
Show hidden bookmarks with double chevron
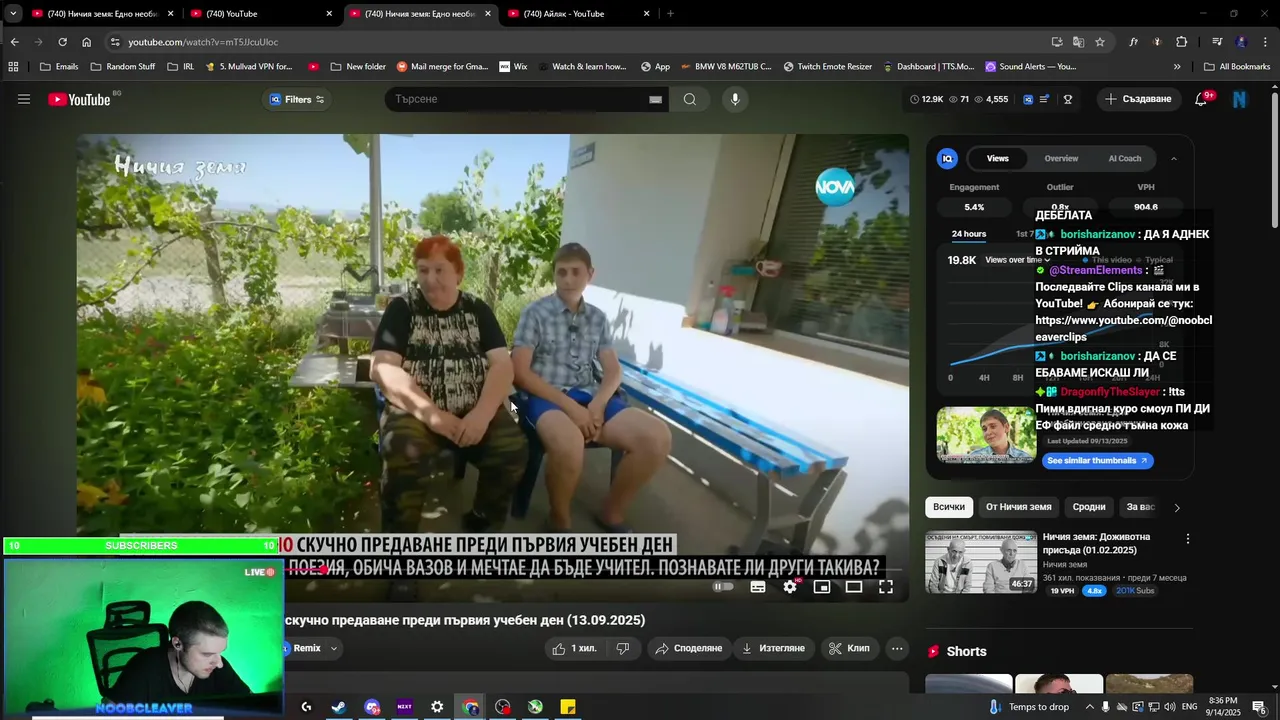coord(1177,67)
